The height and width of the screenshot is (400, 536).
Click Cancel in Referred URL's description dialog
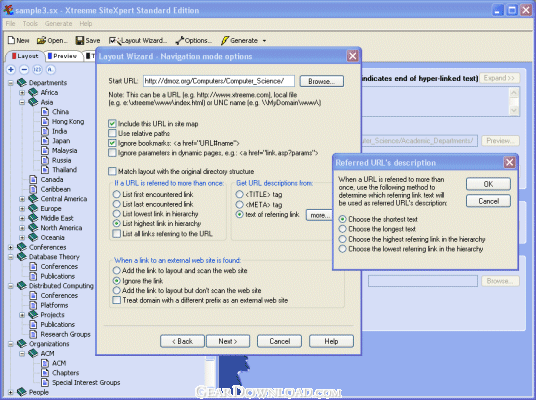click(488, 201)
